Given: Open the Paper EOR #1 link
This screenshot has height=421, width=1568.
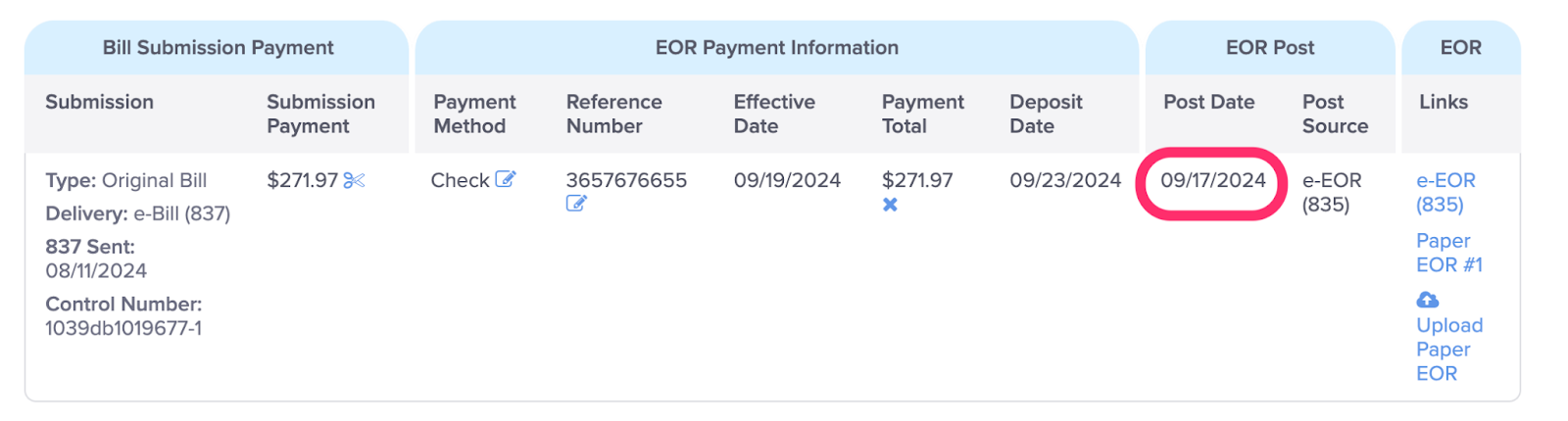Looking at the screenshot, I should (x=1449, y=253).
